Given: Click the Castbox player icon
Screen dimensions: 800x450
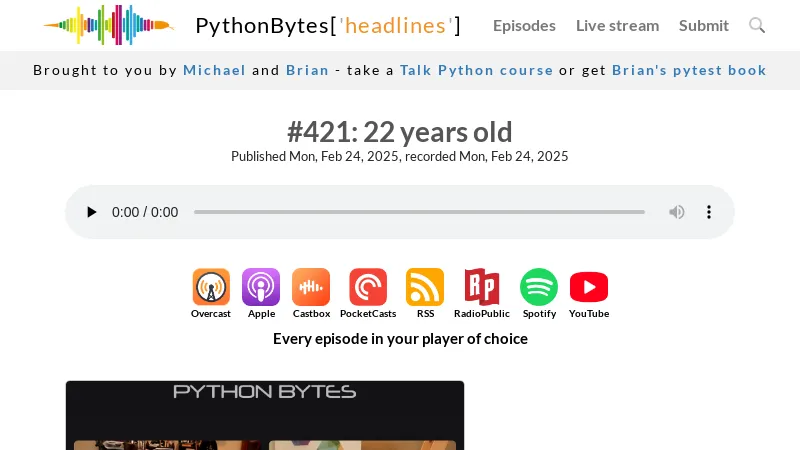Looking at the screenshot, I should (x=311, y=287).
